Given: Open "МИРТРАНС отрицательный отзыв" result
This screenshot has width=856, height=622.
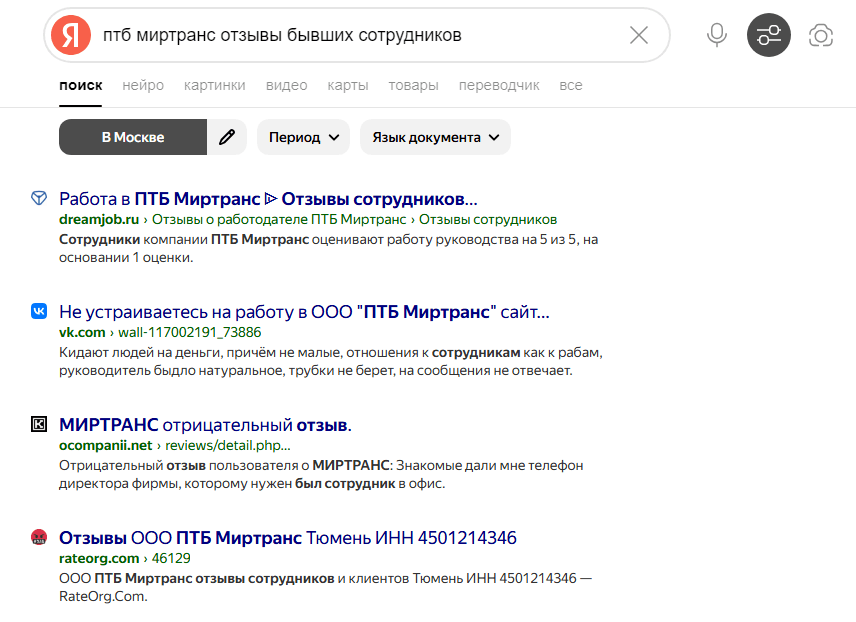Looking at the screenshot, I should point(205,425).
